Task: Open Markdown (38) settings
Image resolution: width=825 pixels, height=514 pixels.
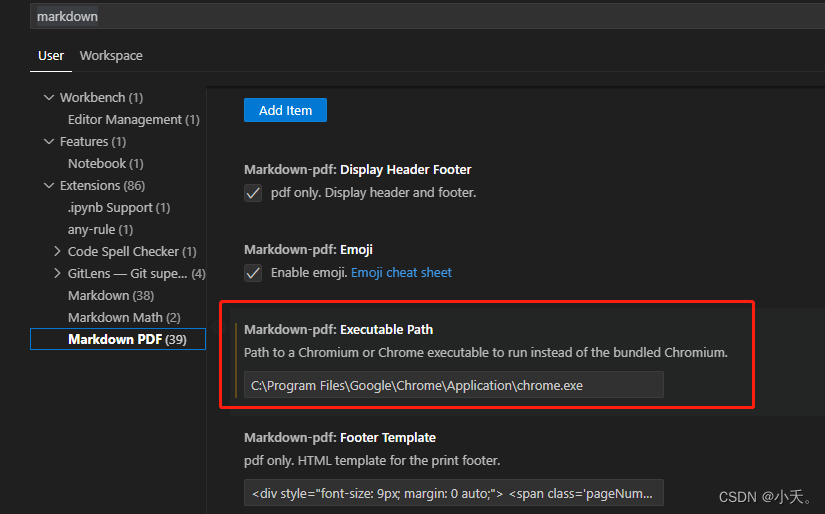Action: (x=111, y=296)
